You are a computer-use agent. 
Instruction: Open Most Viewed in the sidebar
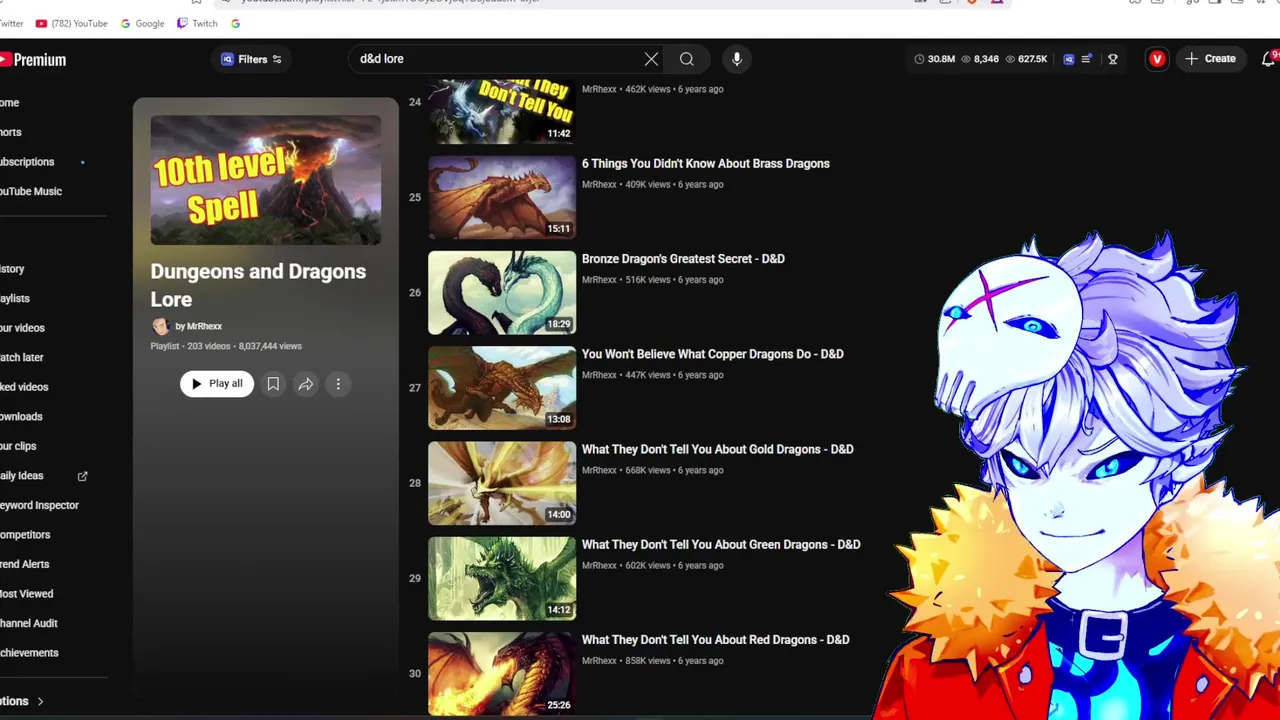coord(26,594)
